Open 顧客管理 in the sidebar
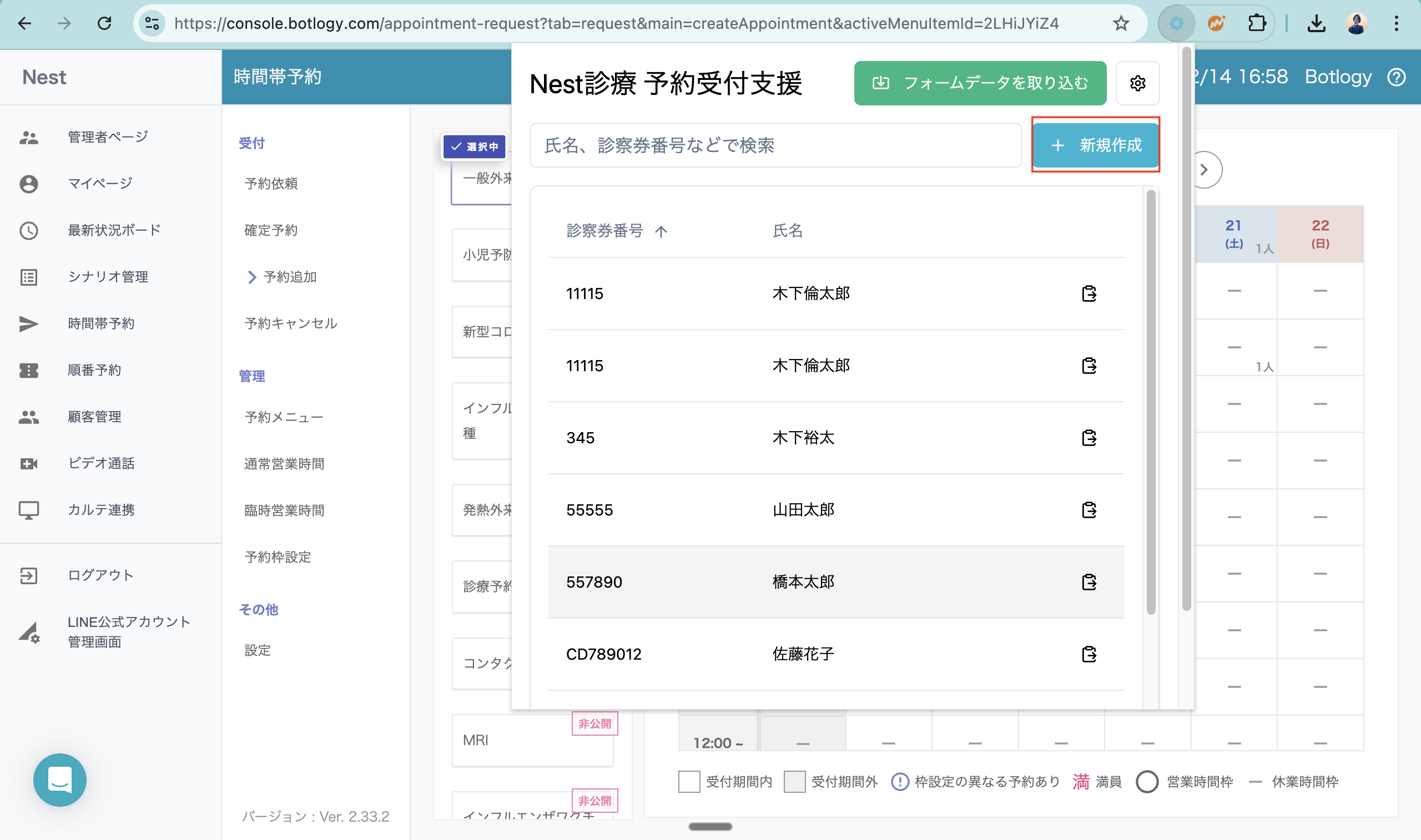 tap(94, 417)
